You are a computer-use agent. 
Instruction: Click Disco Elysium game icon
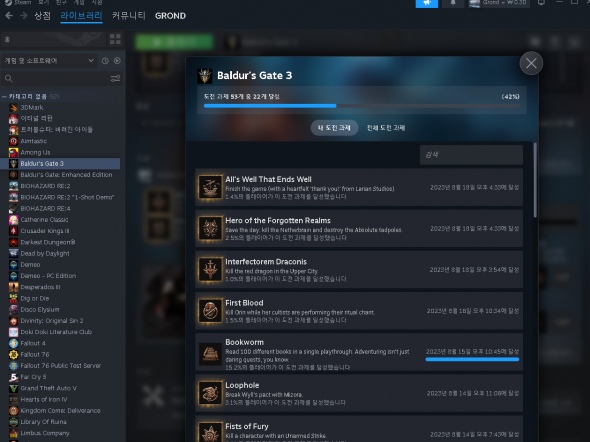point(14,310)
